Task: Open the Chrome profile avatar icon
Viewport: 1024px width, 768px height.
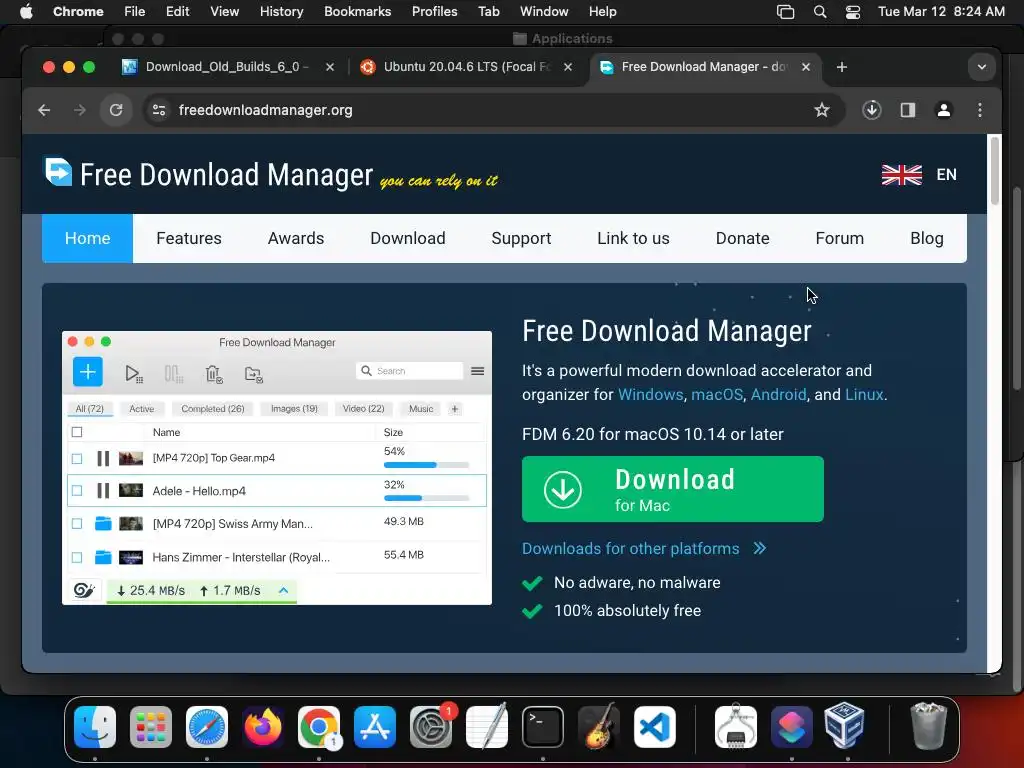Action: click(x=943, y=110)
